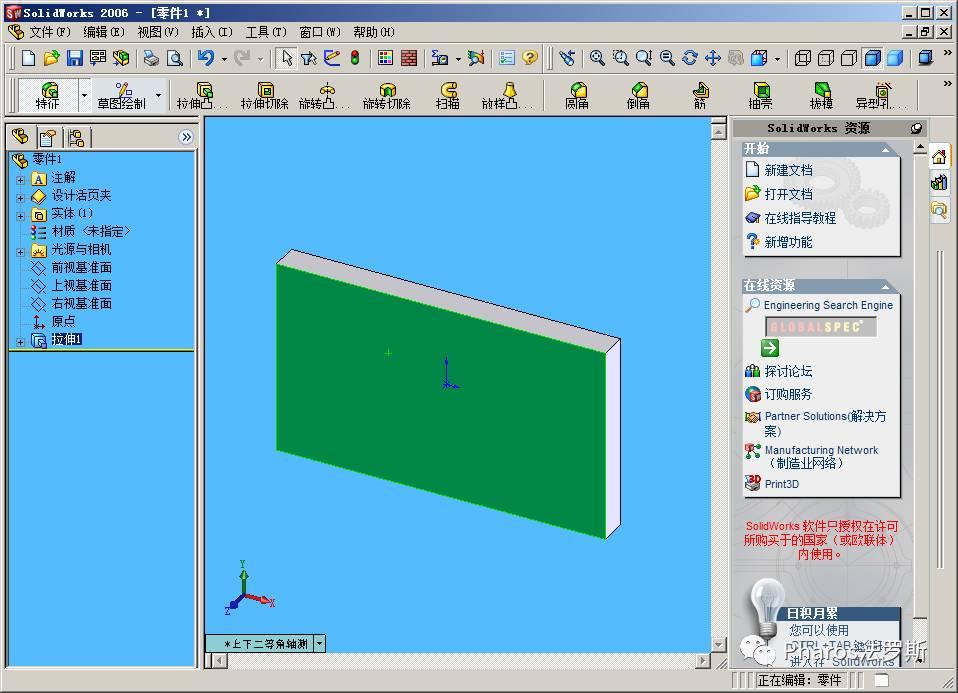Select the 前视基准面 plane
The height and width of the screenshot is (693, 958).
[81, 268]
